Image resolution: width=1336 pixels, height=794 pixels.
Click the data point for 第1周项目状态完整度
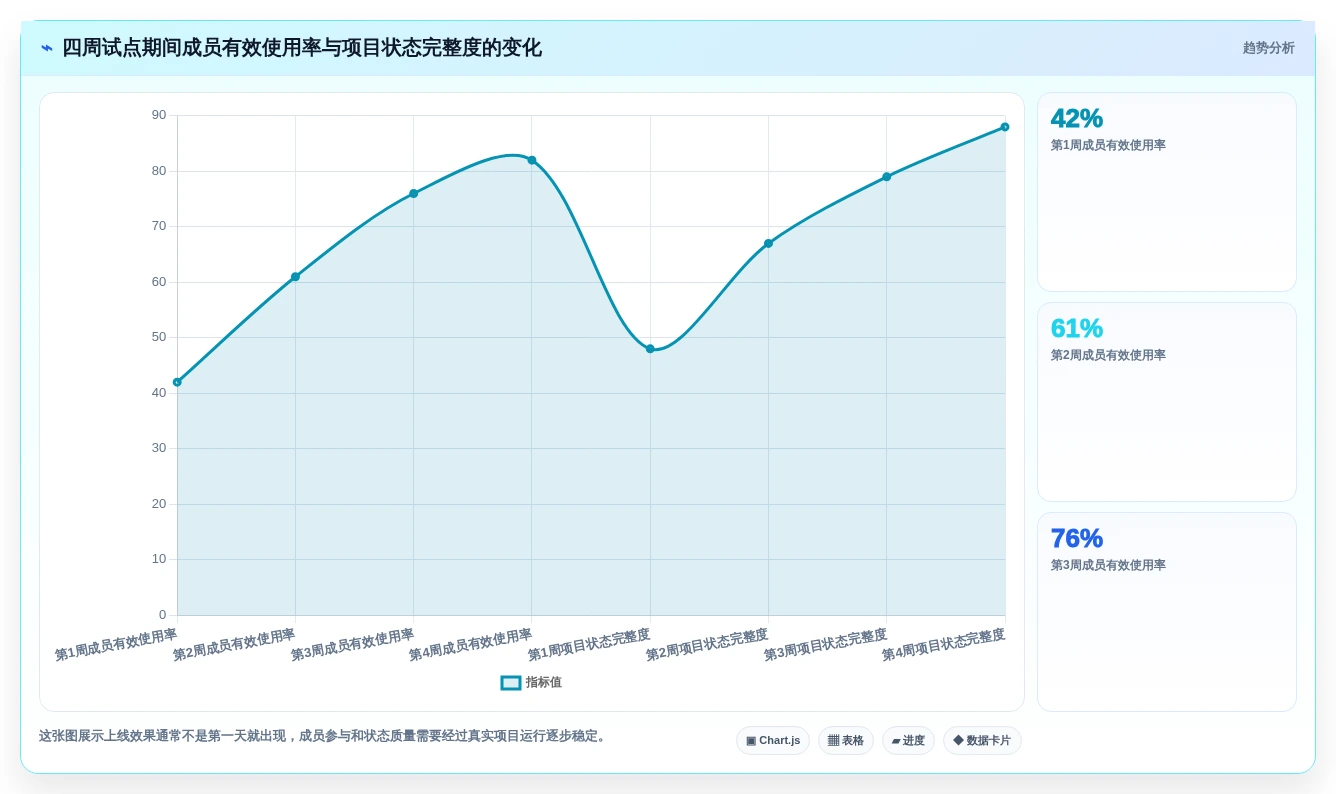pos(650,349)
